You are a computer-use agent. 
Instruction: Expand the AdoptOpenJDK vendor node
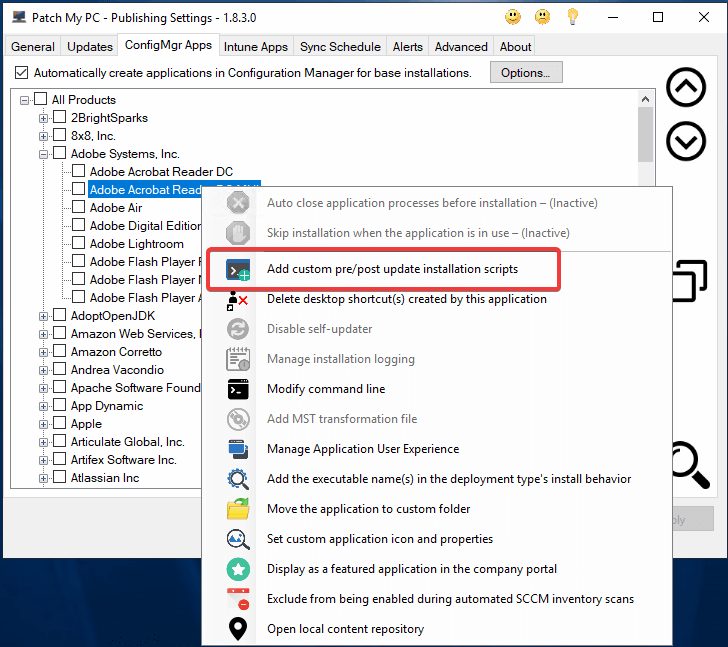pos(43,316)
